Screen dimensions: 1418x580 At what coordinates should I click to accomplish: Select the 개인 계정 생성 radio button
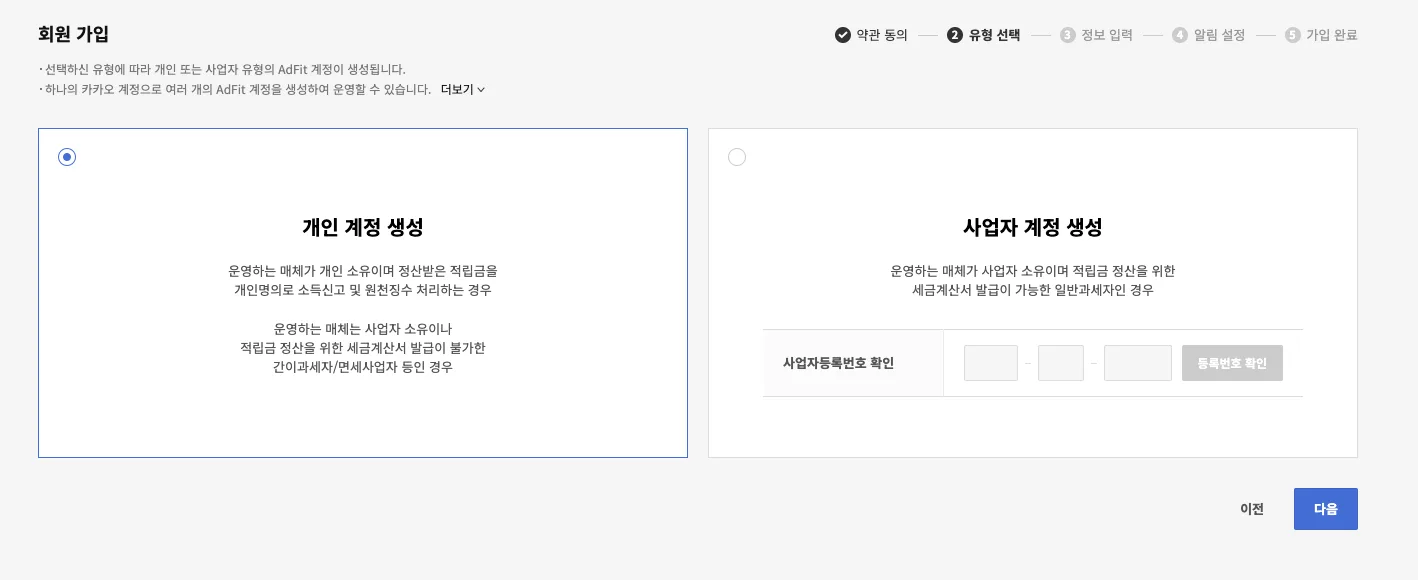[67, 157]
